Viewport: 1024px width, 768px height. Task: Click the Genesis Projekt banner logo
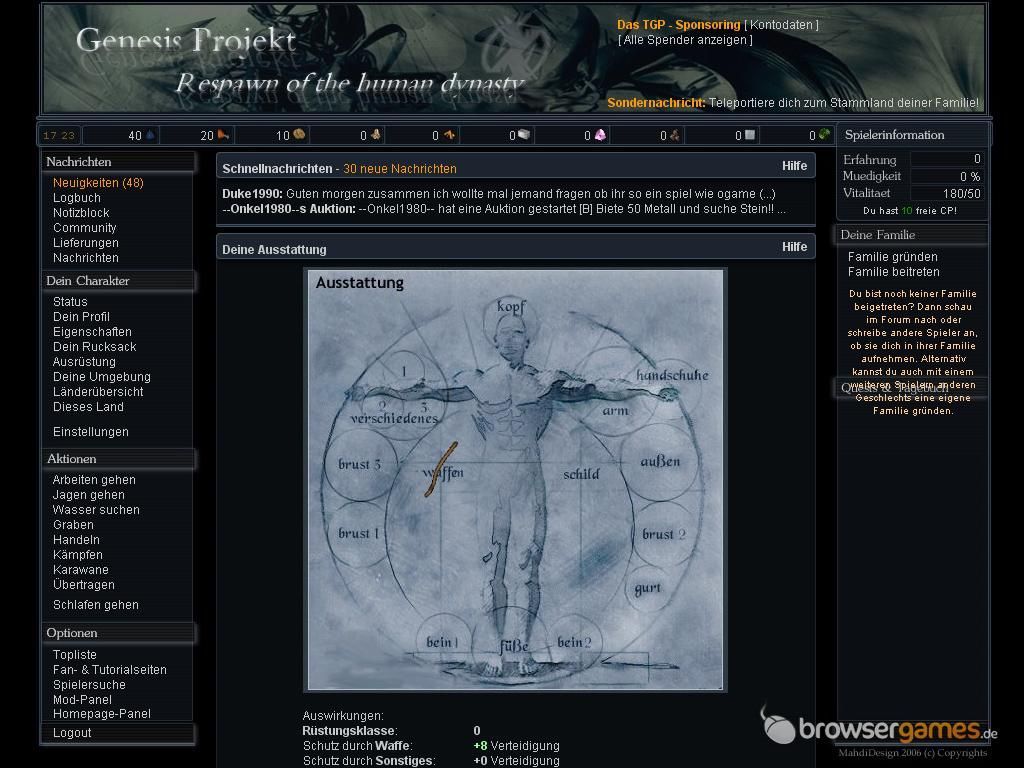point(186,40)
